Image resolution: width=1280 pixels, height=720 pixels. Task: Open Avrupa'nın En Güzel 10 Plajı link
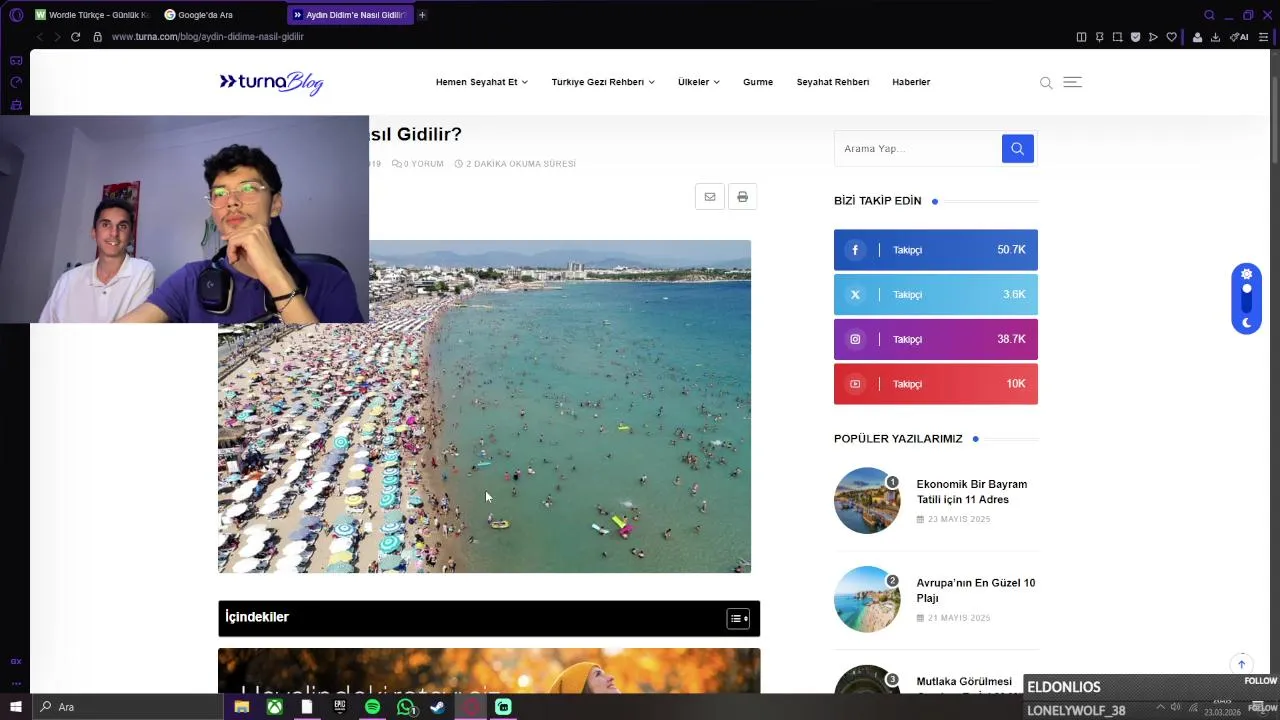click(x=976, y=590)
